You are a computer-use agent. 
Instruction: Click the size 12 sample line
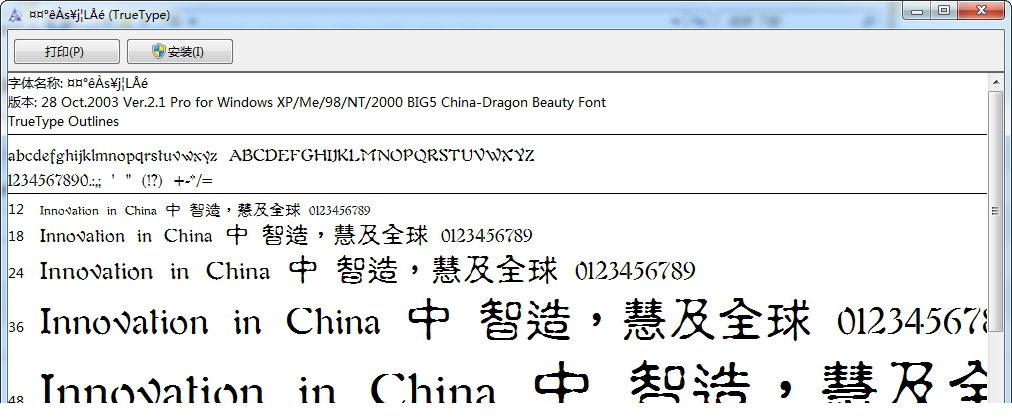tap(190, 210)
